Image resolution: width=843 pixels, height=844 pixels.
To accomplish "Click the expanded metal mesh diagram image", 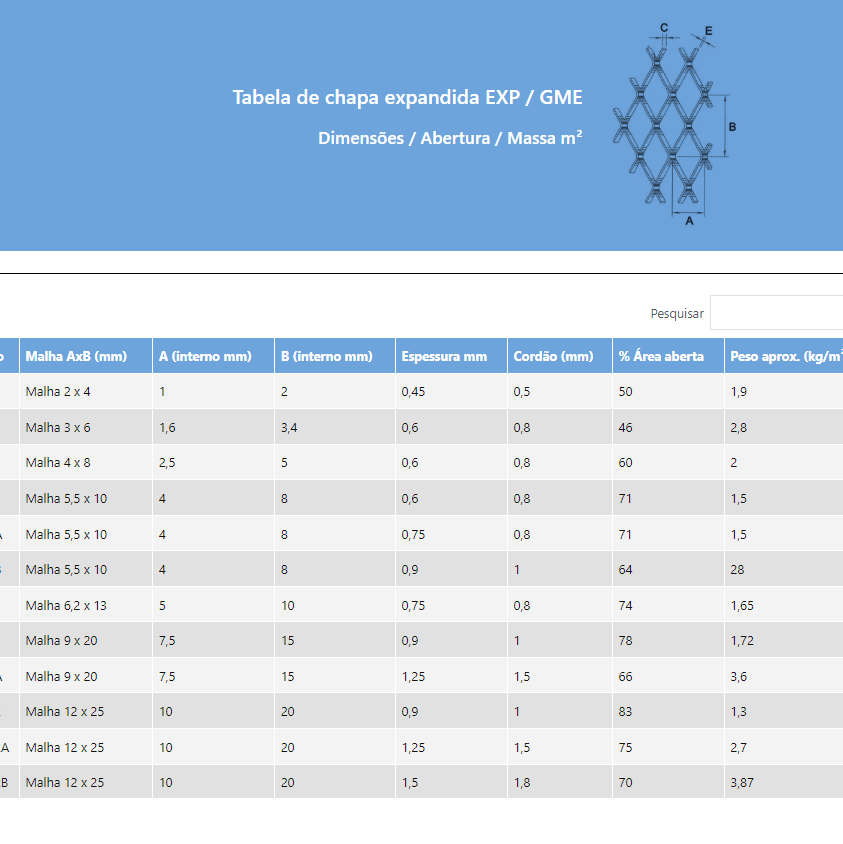I will 676,125.
